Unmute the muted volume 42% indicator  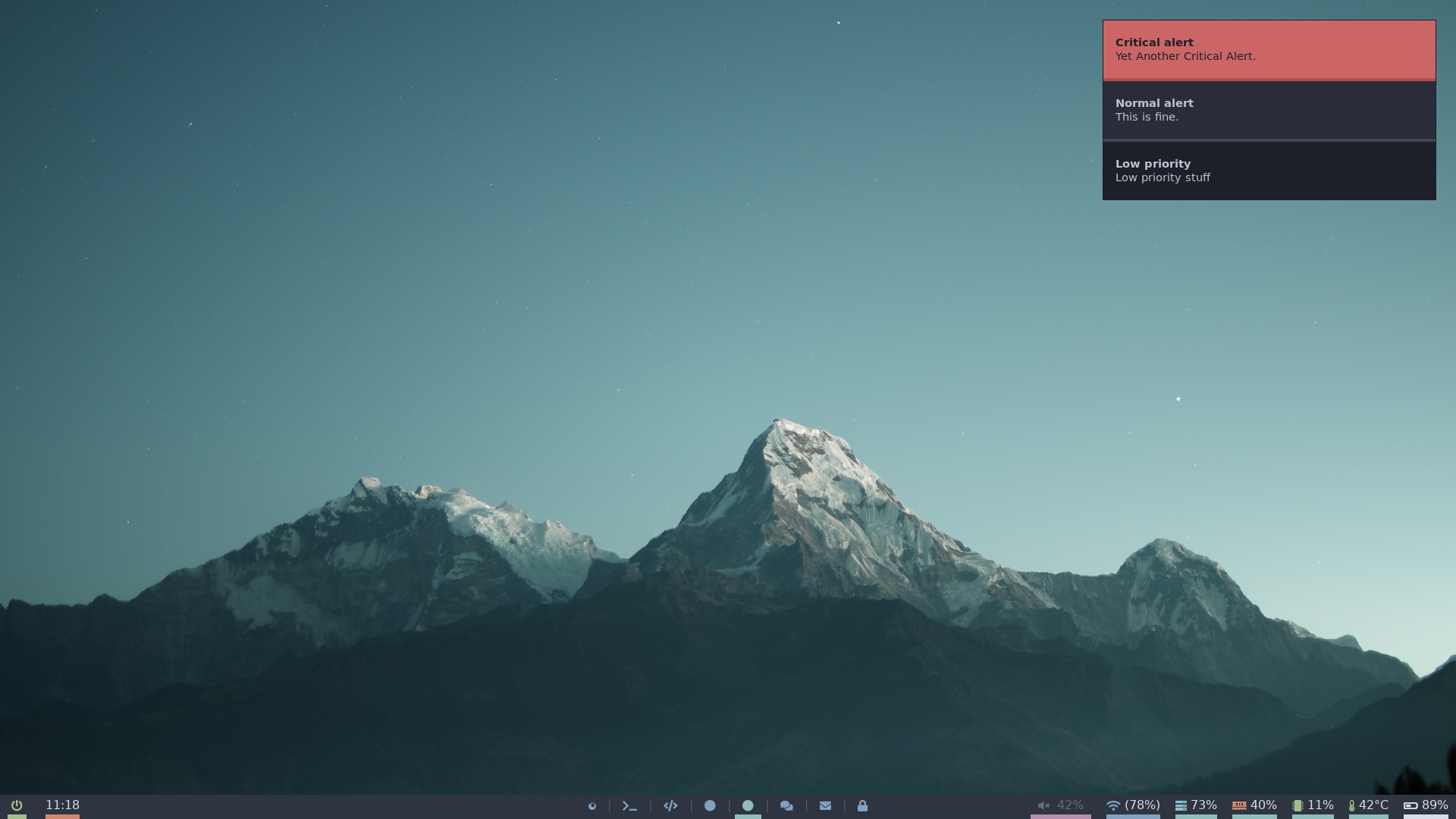click(1060, 805)
